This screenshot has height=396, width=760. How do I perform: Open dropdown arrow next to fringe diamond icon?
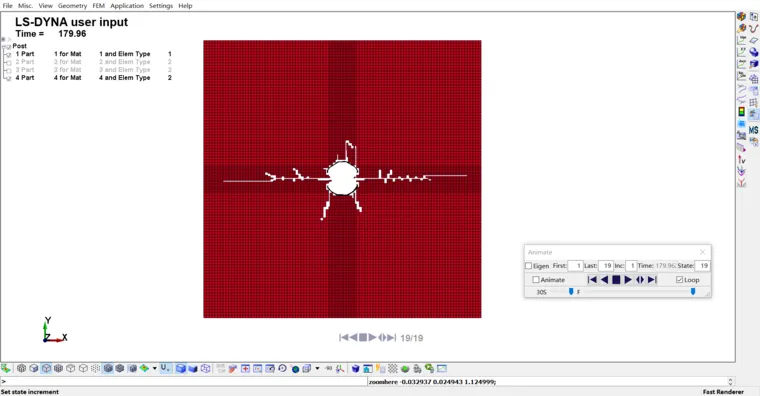tap(155, 368)
